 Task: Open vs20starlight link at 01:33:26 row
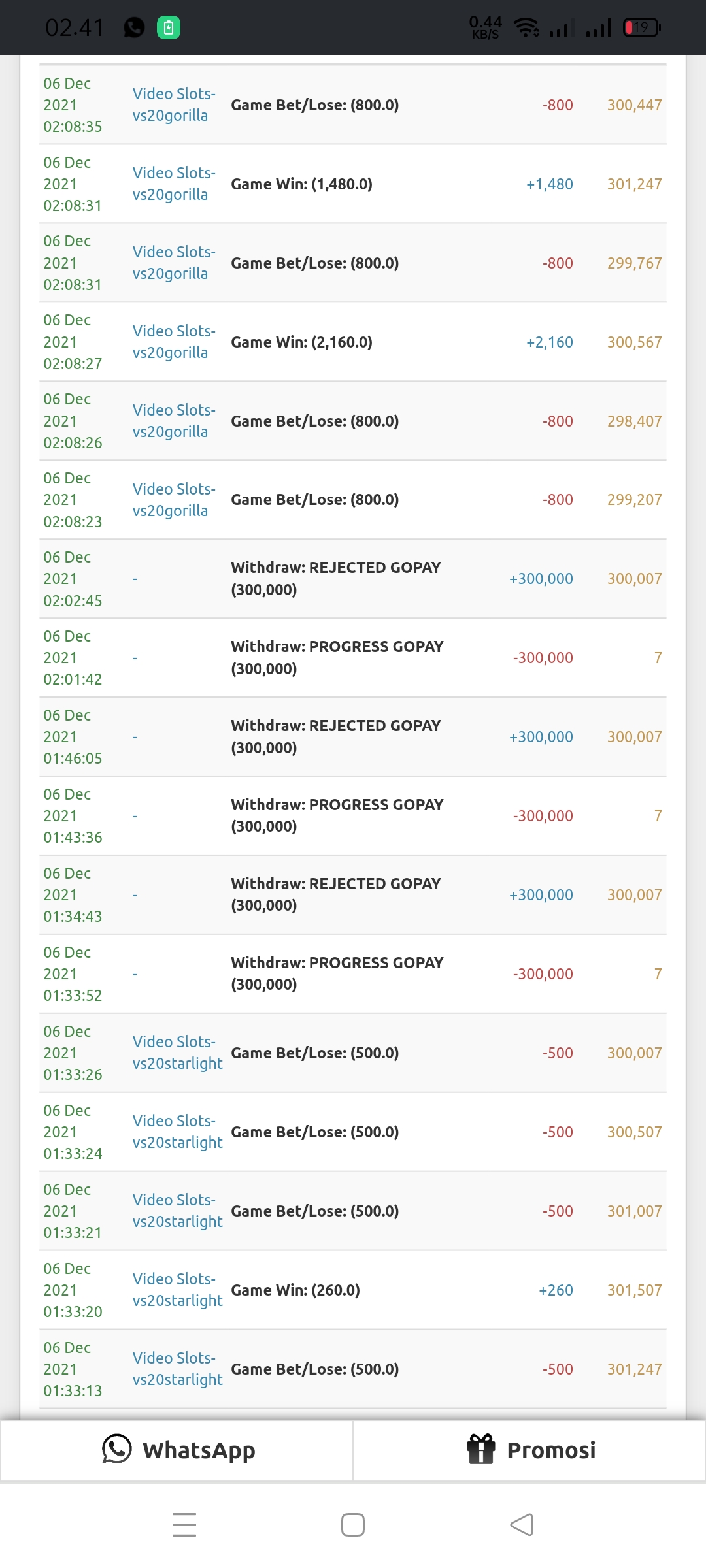click(177, 1053)
